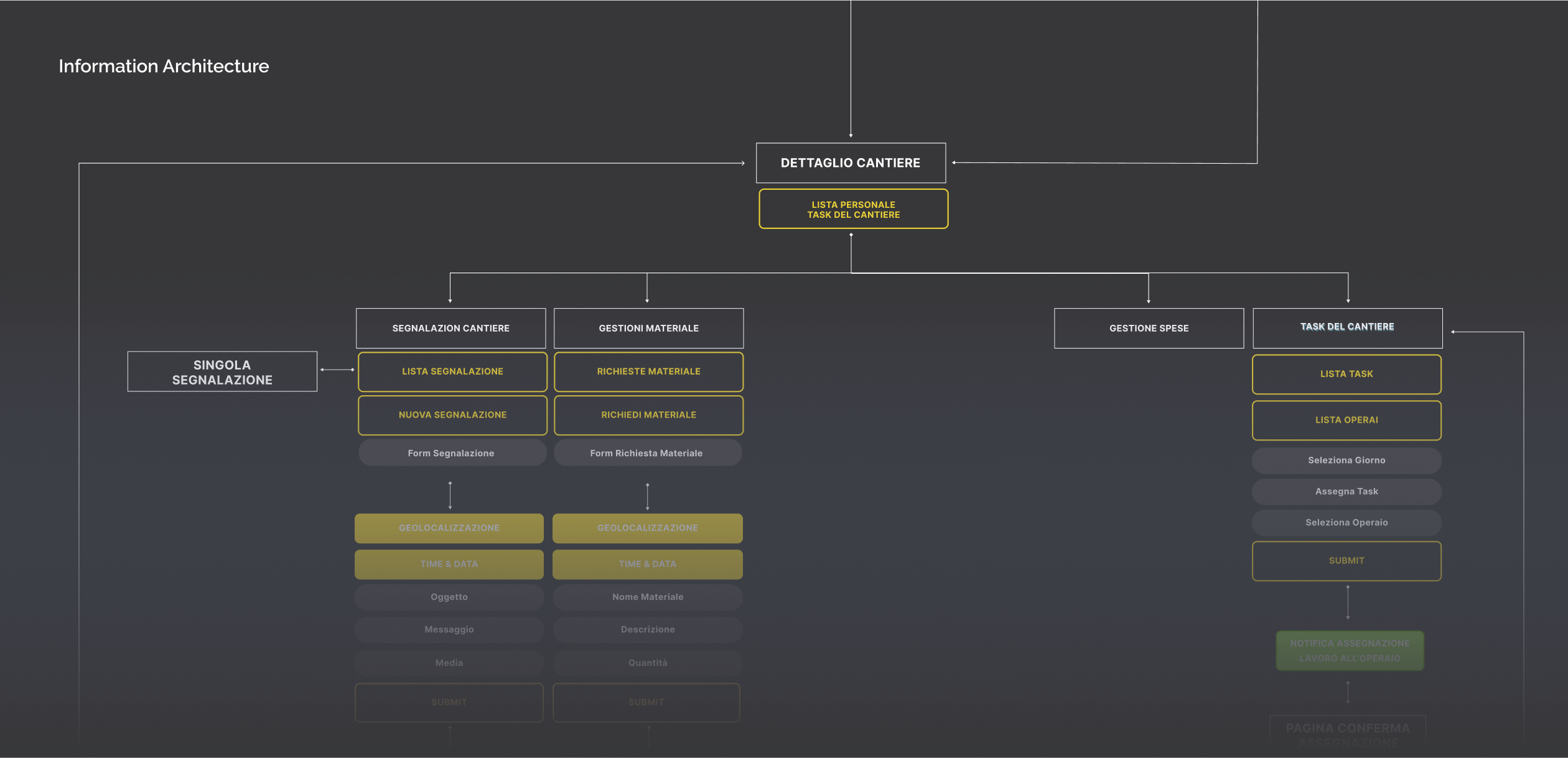Select the Messaggio field pill

(x=449, y=630)
